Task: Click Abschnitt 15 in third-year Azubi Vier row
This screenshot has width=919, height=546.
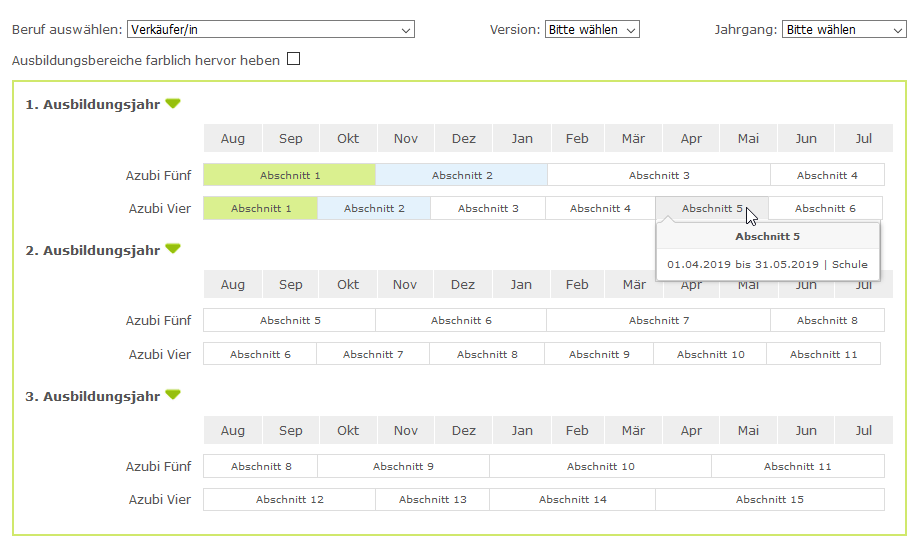Action: 769,499
